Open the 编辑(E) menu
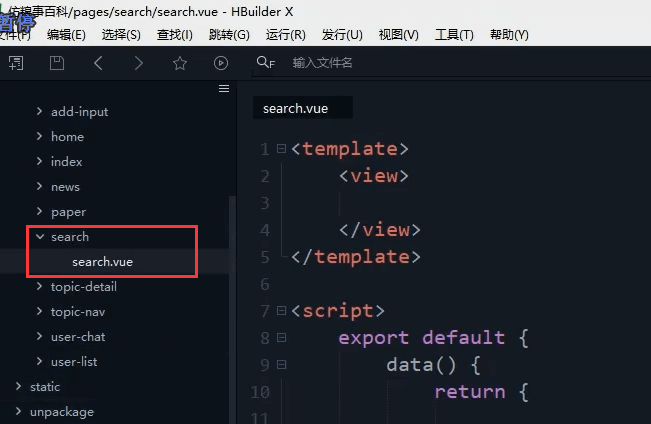 pyautogui.click(x=66, y=34)
